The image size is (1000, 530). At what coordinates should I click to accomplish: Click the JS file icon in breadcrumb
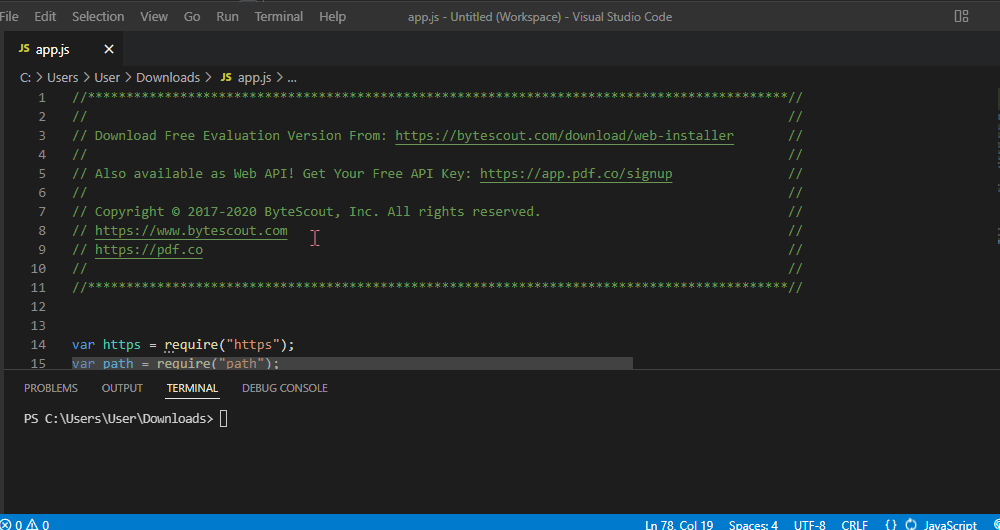tap(226, 78)
